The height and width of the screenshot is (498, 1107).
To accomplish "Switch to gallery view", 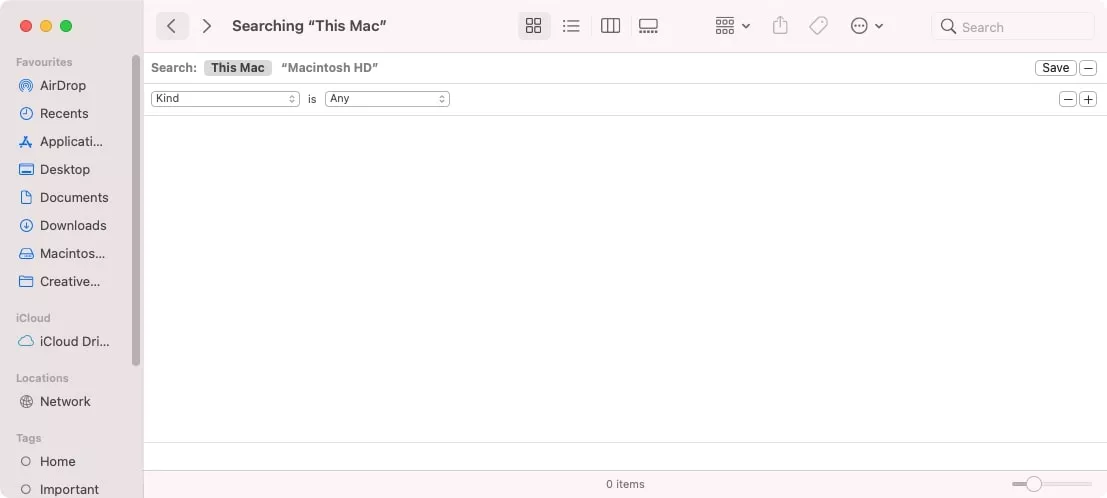I will (648, 26).
